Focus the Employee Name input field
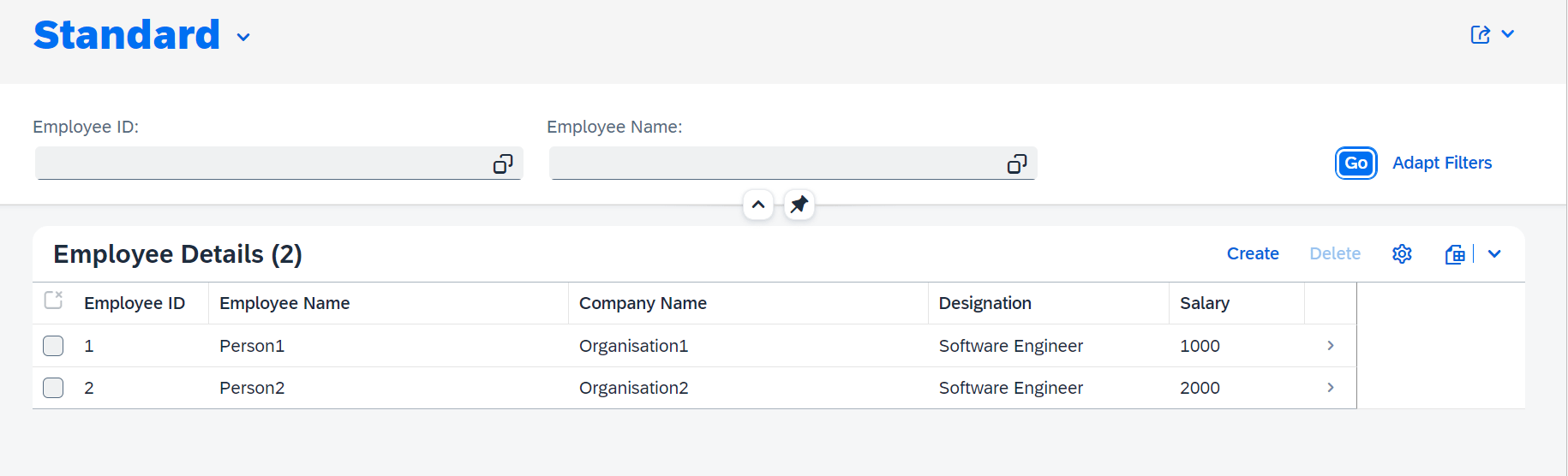Screen dimensions: 1568x476 click(771, 164)
